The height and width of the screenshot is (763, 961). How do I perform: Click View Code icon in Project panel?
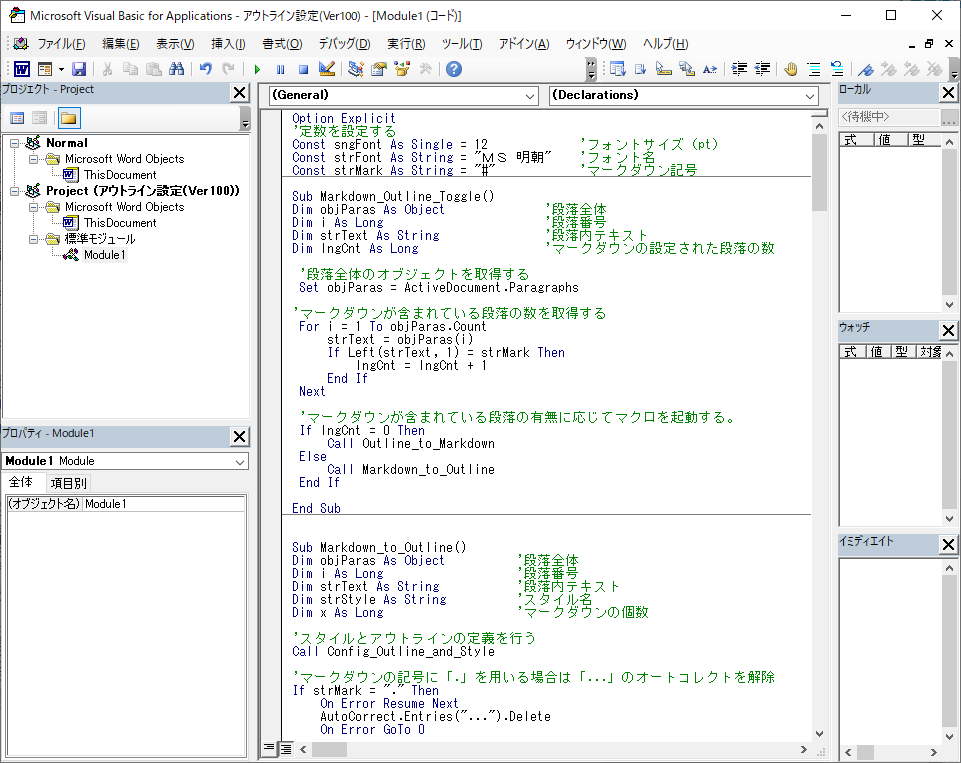17,118
